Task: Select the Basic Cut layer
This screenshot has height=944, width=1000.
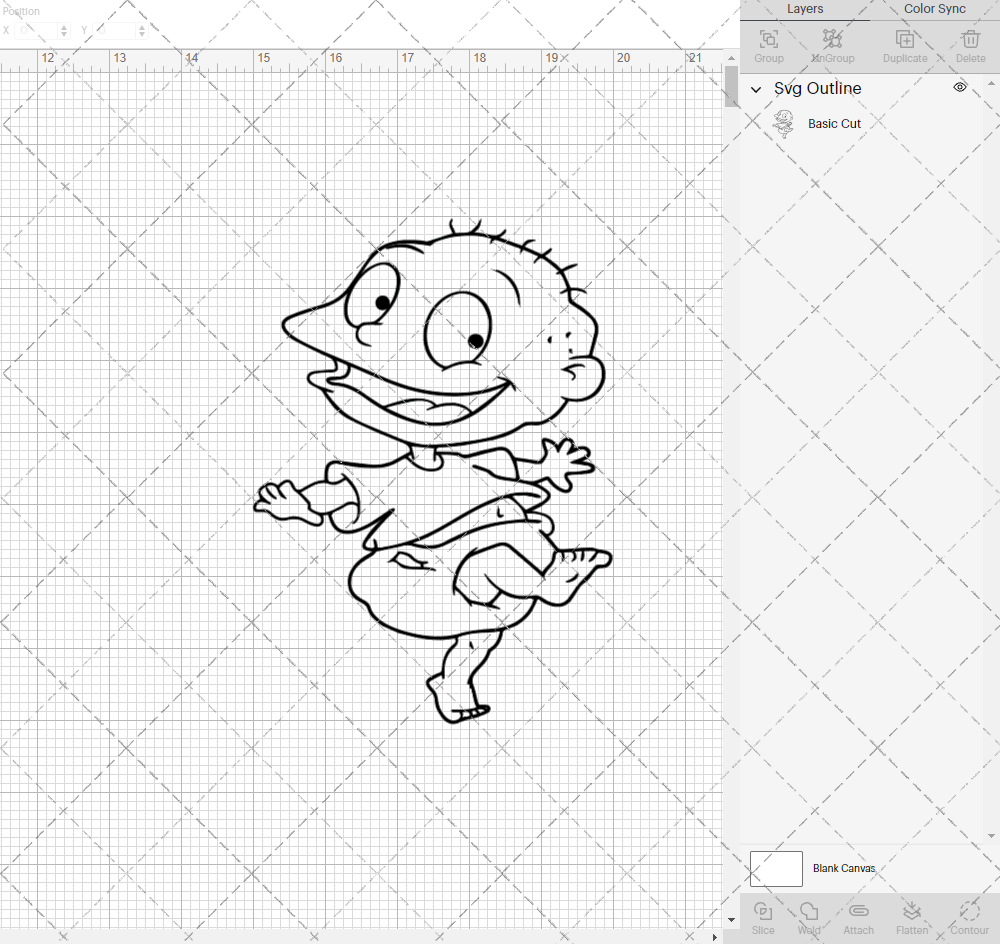Action: pyautogui.click(x=835, y=123)
